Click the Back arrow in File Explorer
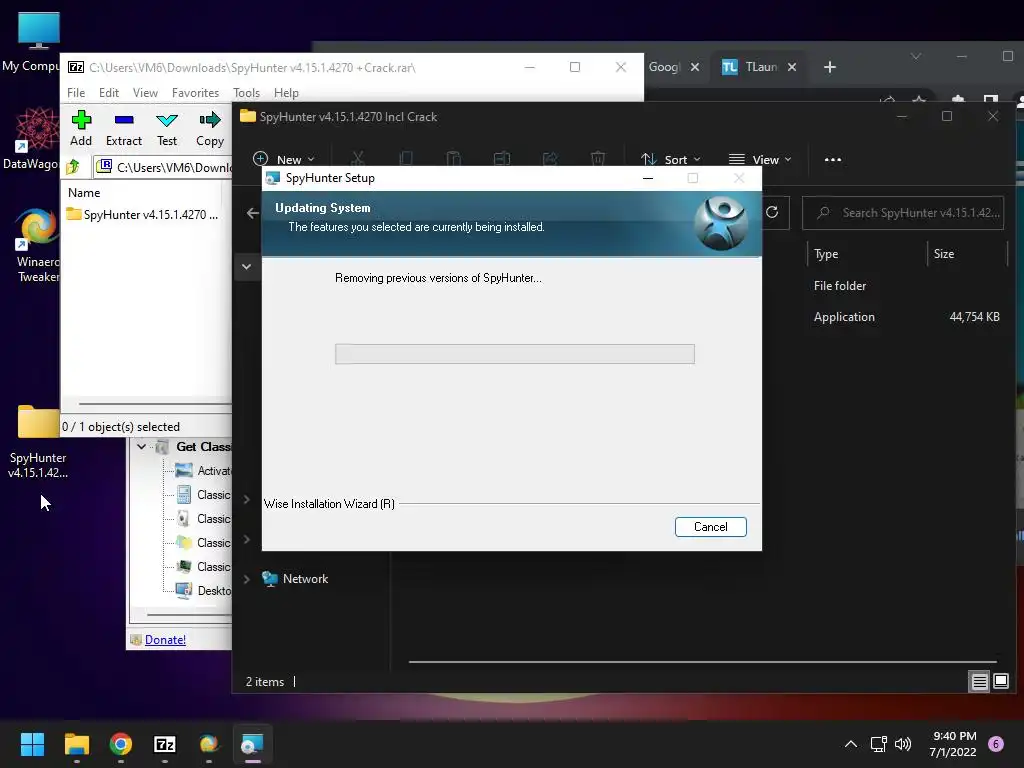Screen dimensions: 1024x768 tap(253, 213)
